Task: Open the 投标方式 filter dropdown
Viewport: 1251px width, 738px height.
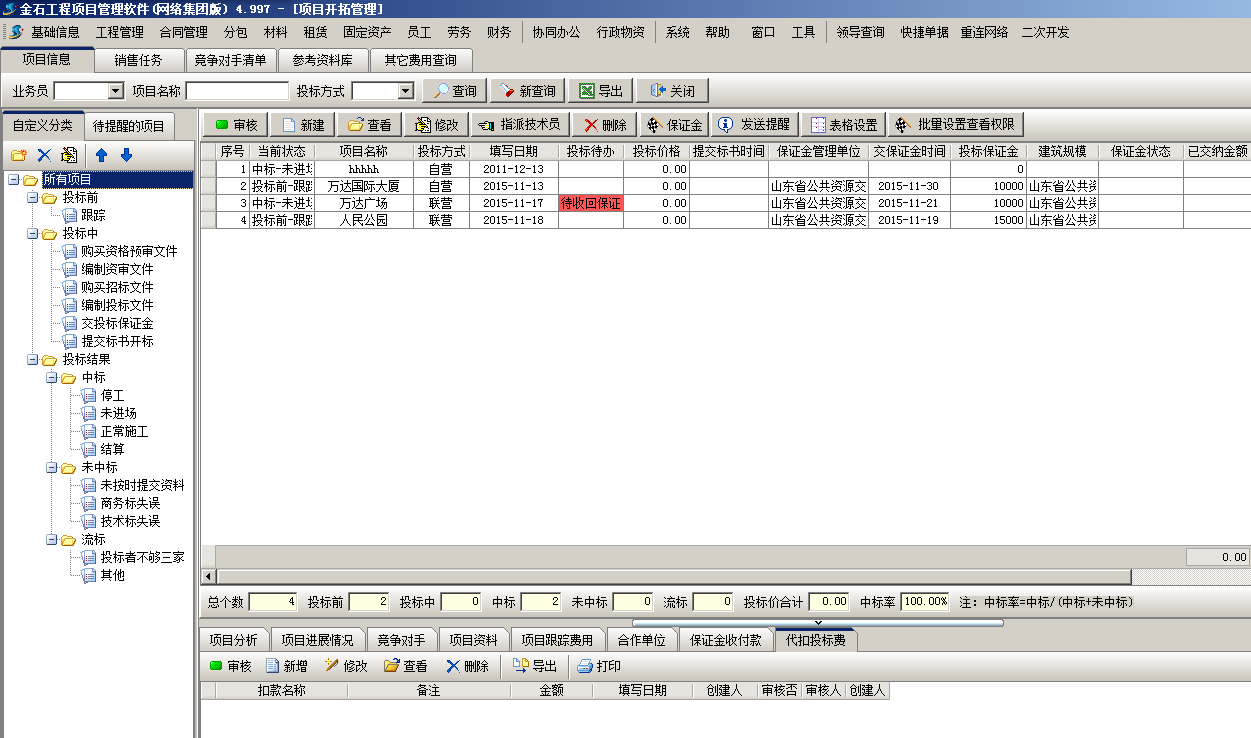Action: (405, 91)
